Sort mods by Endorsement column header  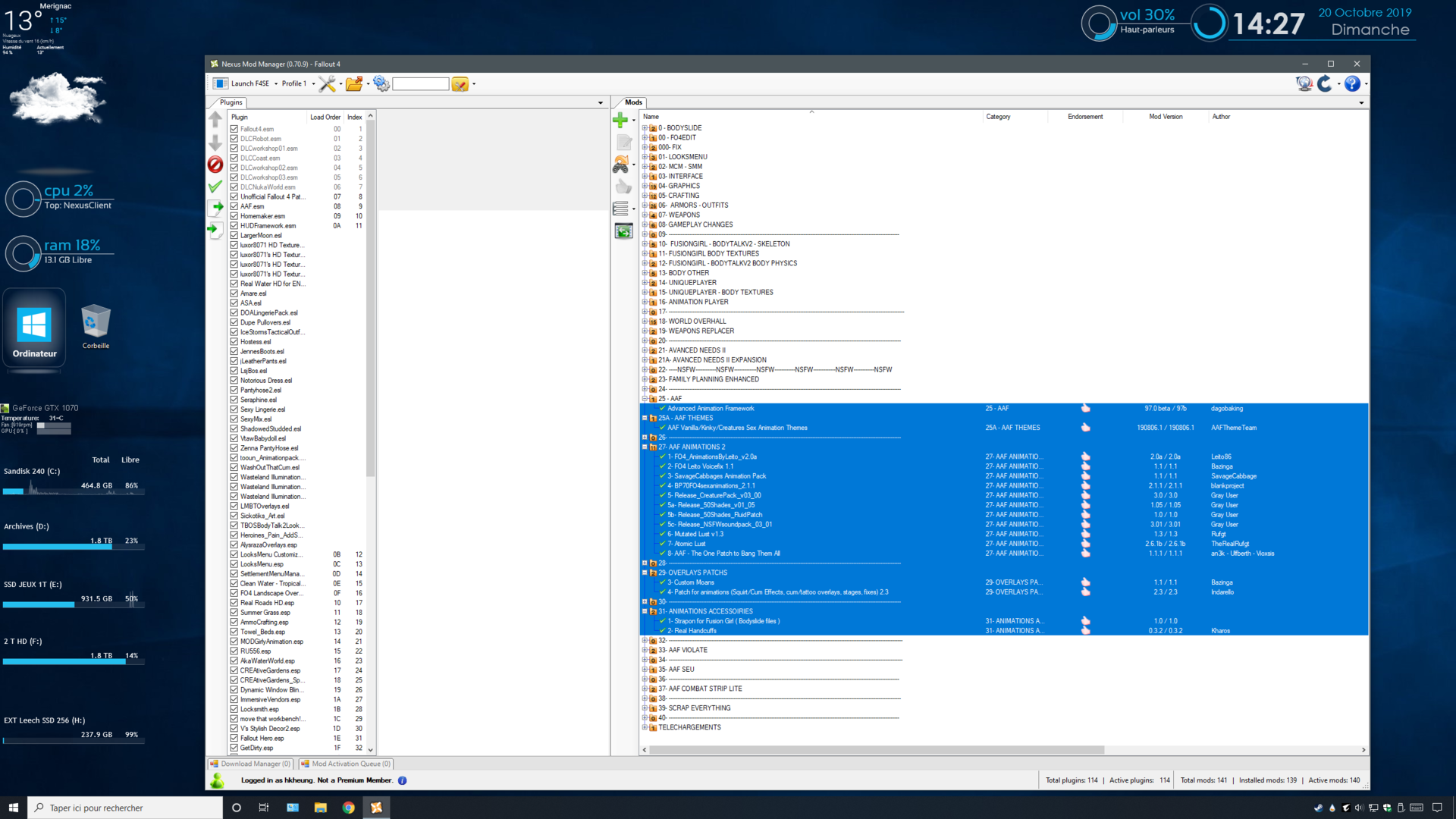point(1085,117)
